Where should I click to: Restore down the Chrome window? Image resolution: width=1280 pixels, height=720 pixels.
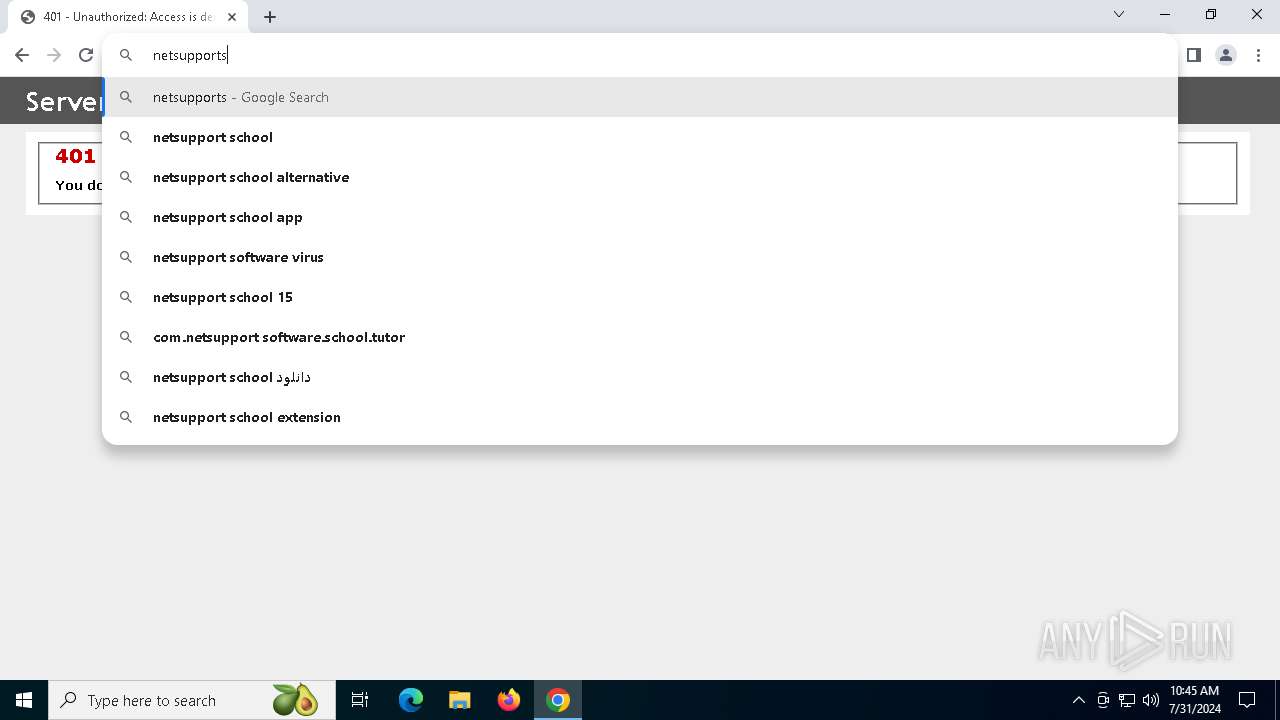(1211, 14)
